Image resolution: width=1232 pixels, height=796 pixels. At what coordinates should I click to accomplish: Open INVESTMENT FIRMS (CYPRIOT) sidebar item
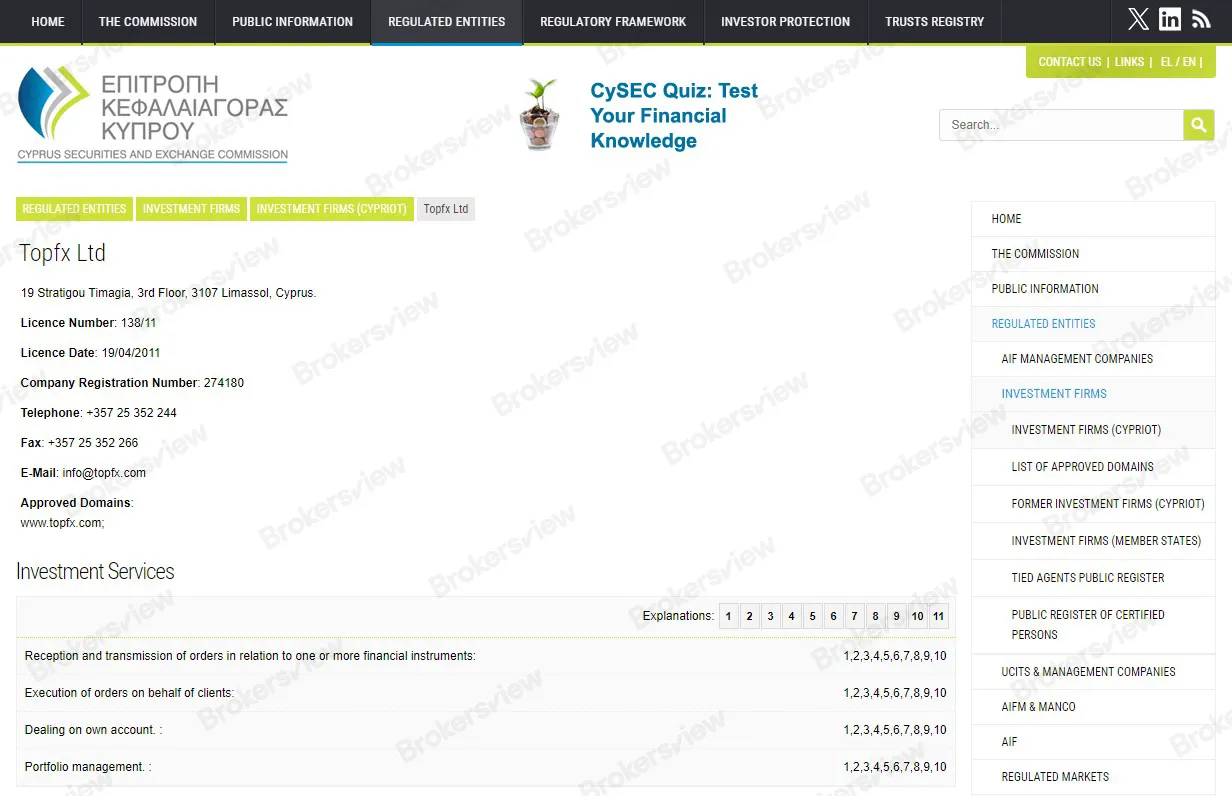pyautogui.click(x=1093, y=430)
